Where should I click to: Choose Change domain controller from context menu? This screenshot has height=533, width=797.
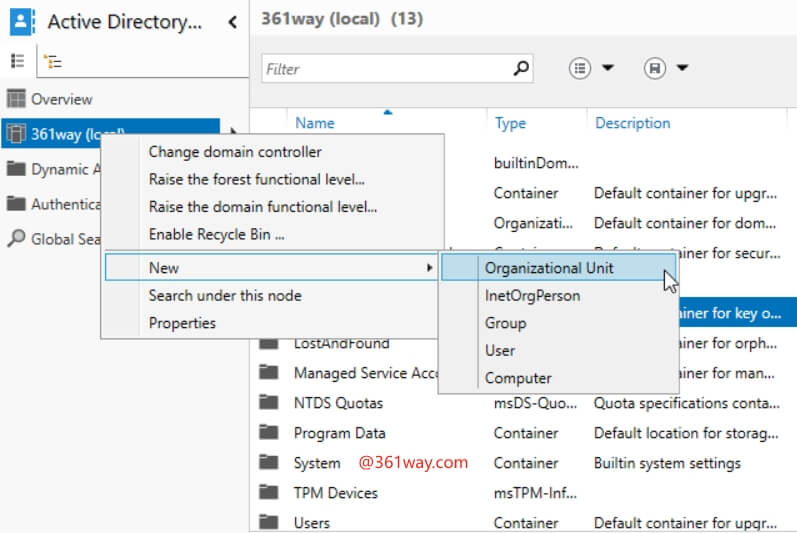pyautogui.click(x=235, y=152)
